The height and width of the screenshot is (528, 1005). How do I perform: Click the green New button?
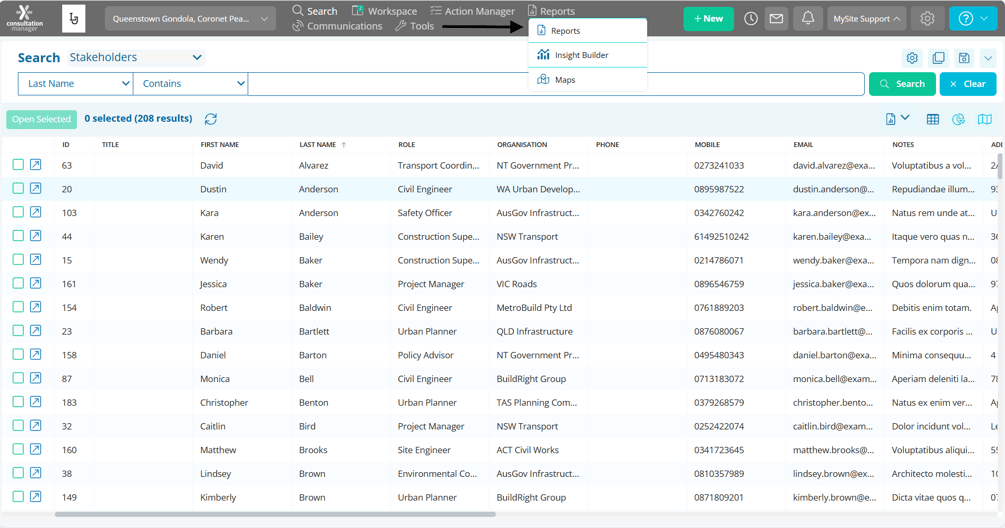click(708, 19)
